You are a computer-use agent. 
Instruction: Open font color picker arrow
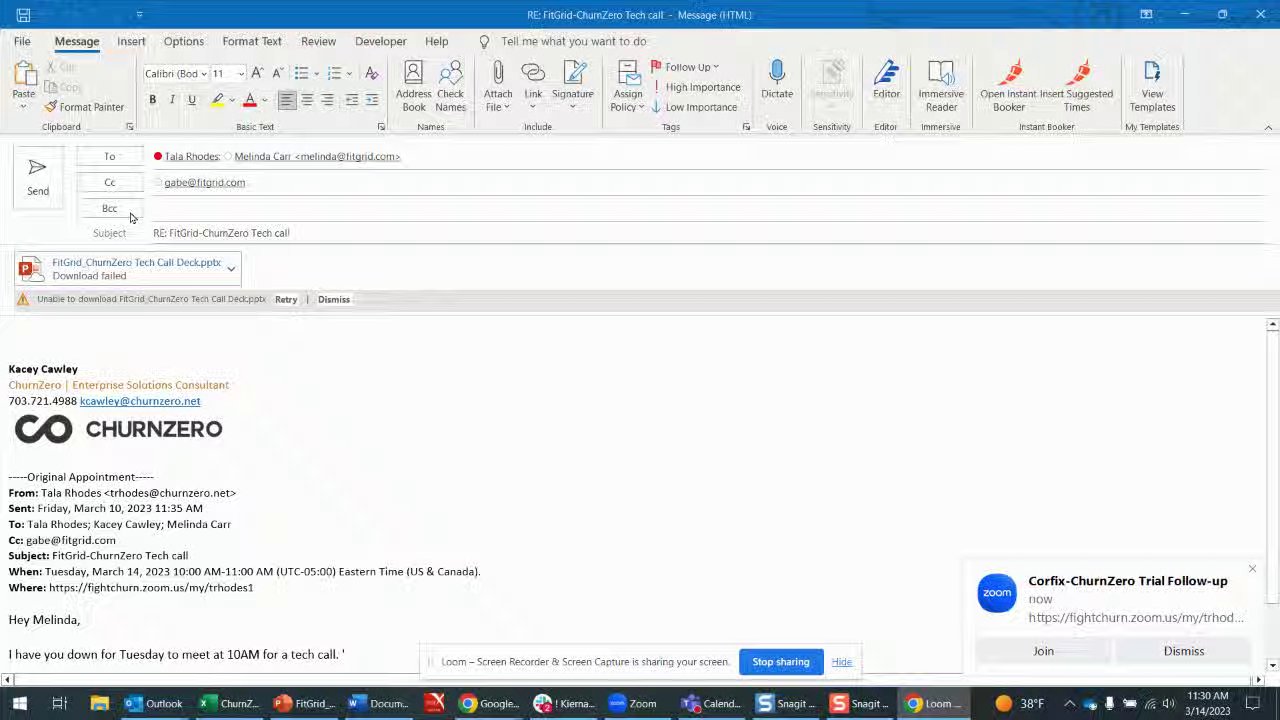point(264,100)
